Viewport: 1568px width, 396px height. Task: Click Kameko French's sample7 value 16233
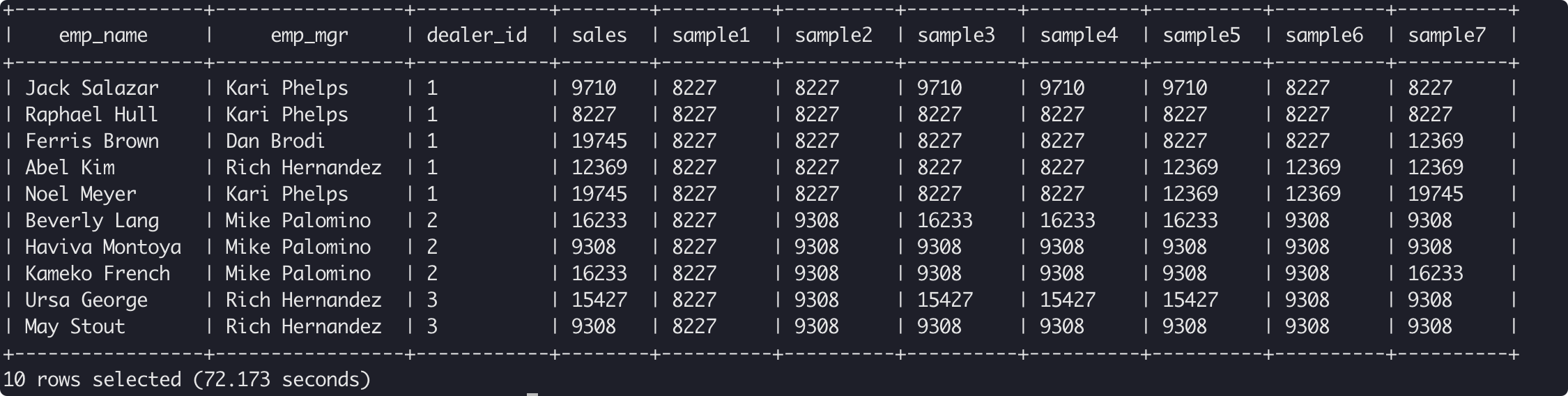(x=1436, y=273)
